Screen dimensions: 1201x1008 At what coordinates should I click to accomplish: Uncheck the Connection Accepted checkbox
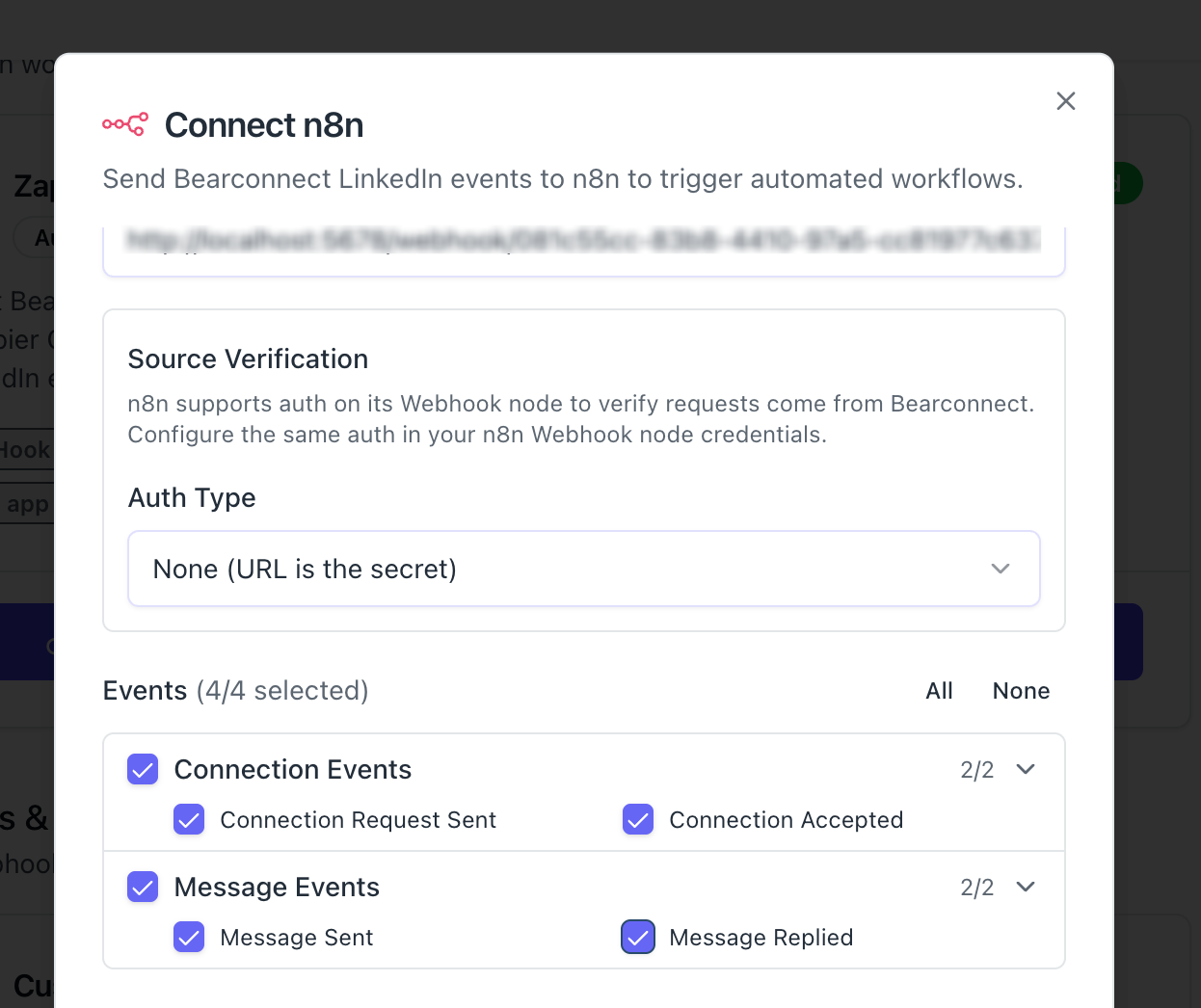(x=638, y=819)
